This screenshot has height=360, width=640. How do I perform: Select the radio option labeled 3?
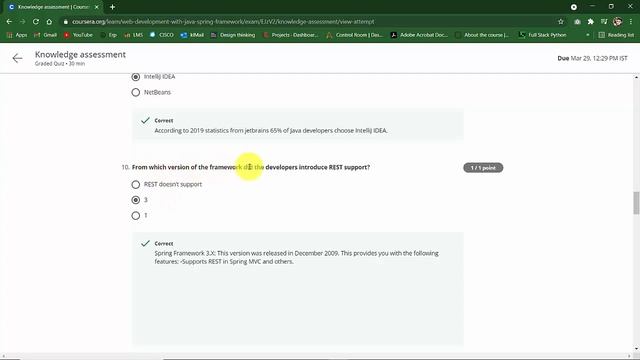(136, 200)
